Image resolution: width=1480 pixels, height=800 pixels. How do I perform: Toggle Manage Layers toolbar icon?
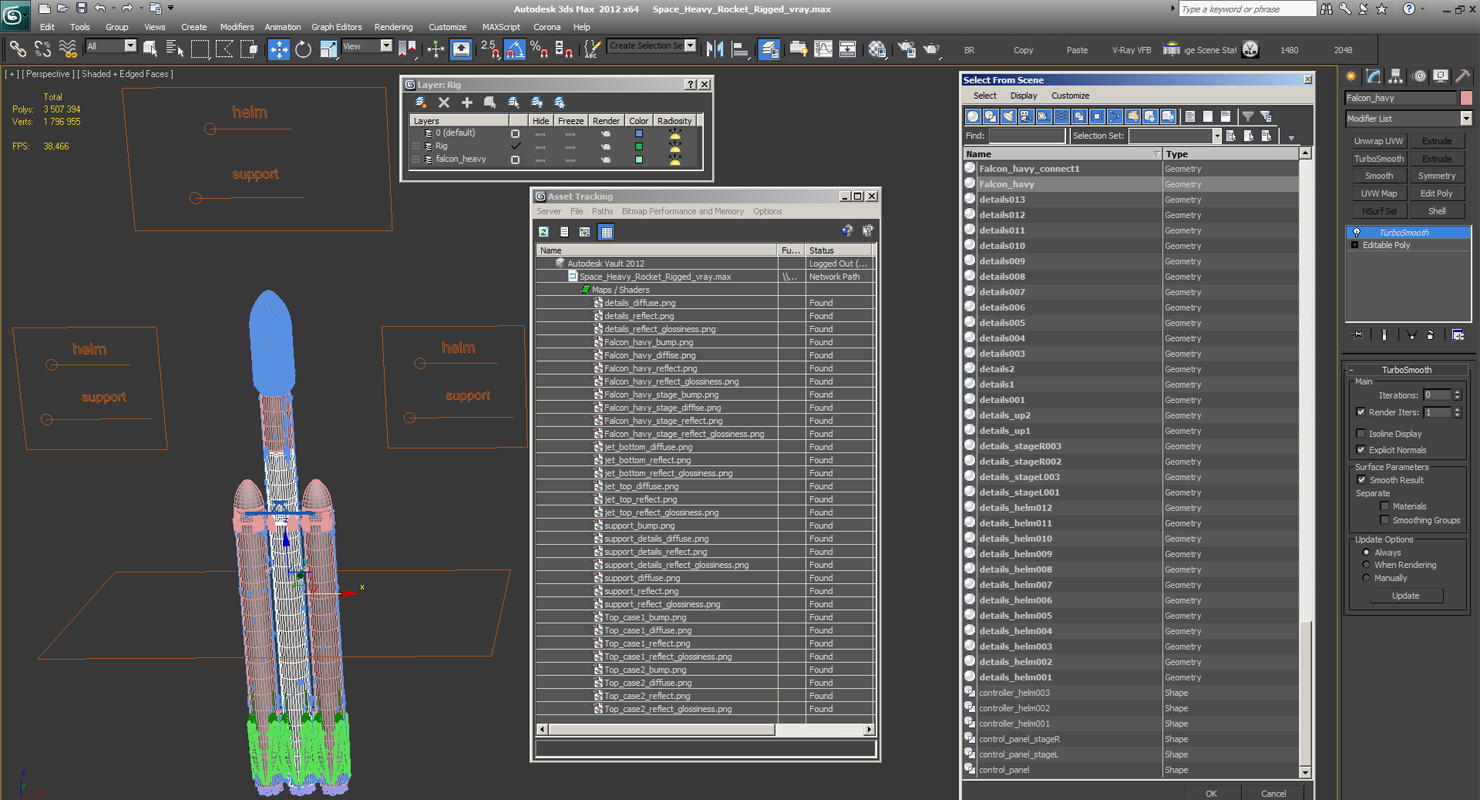coord(769,48)
